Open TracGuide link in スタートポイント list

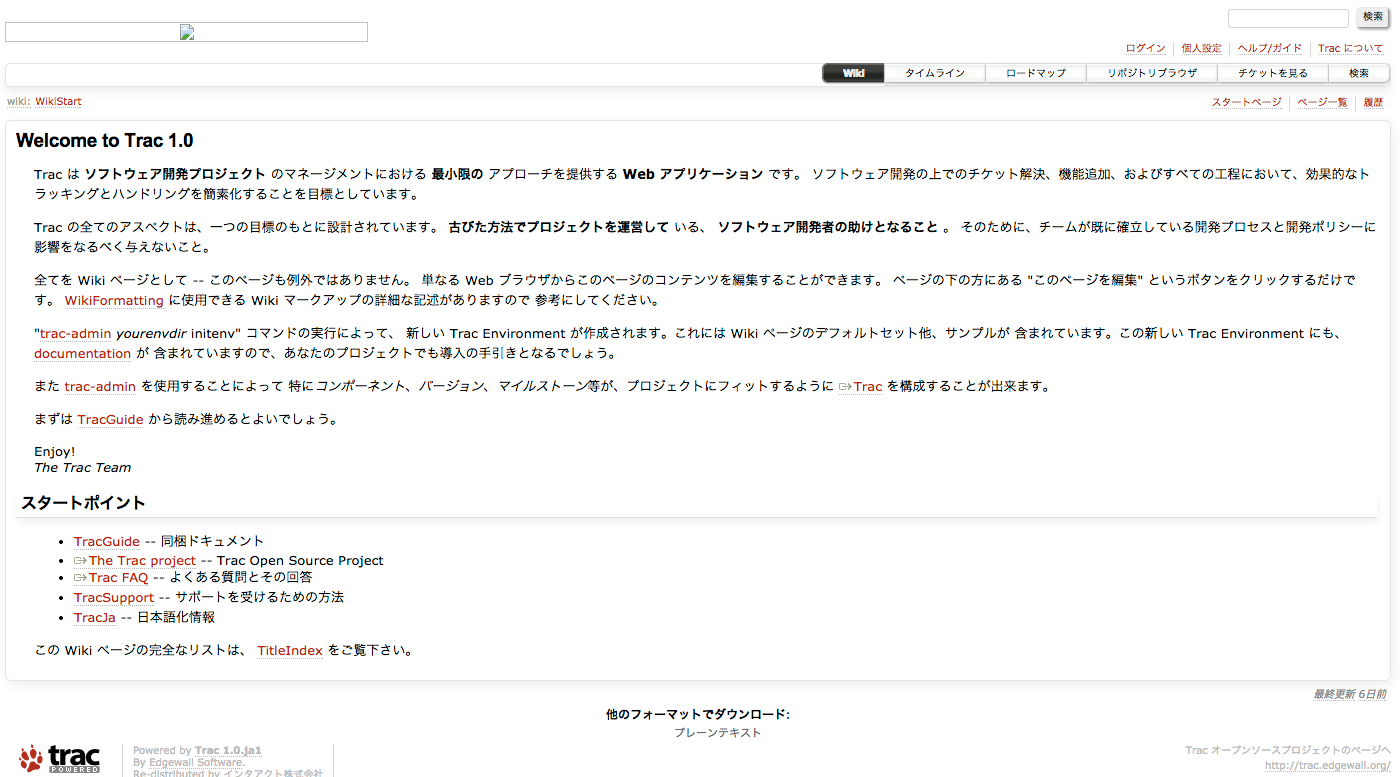(x=107, y=542)
